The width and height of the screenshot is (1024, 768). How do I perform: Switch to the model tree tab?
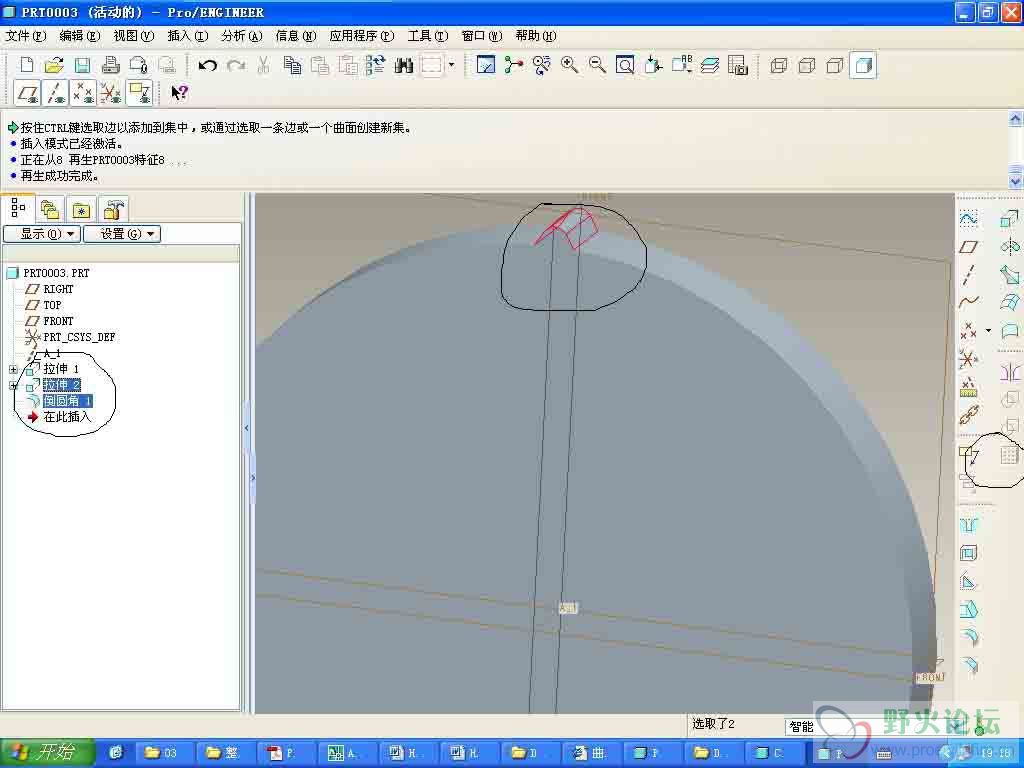coord(18,209)
